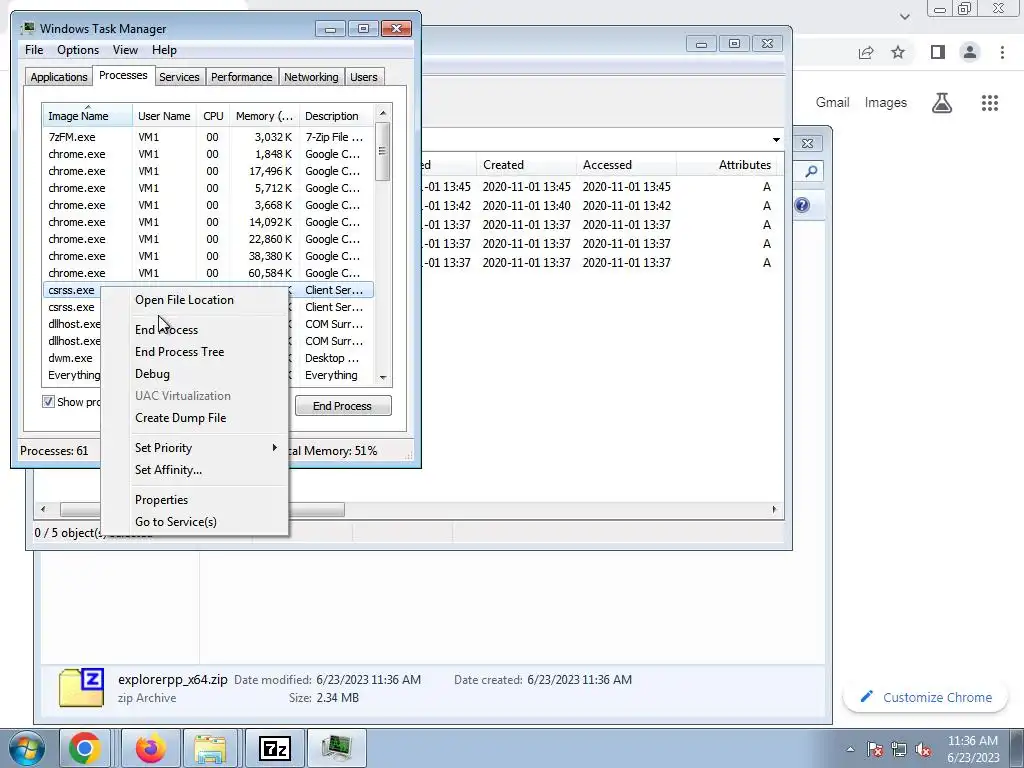Click horizontal scrollbar left arrow in file window
The image size is (1024, 768).
(x=44, y=509)
